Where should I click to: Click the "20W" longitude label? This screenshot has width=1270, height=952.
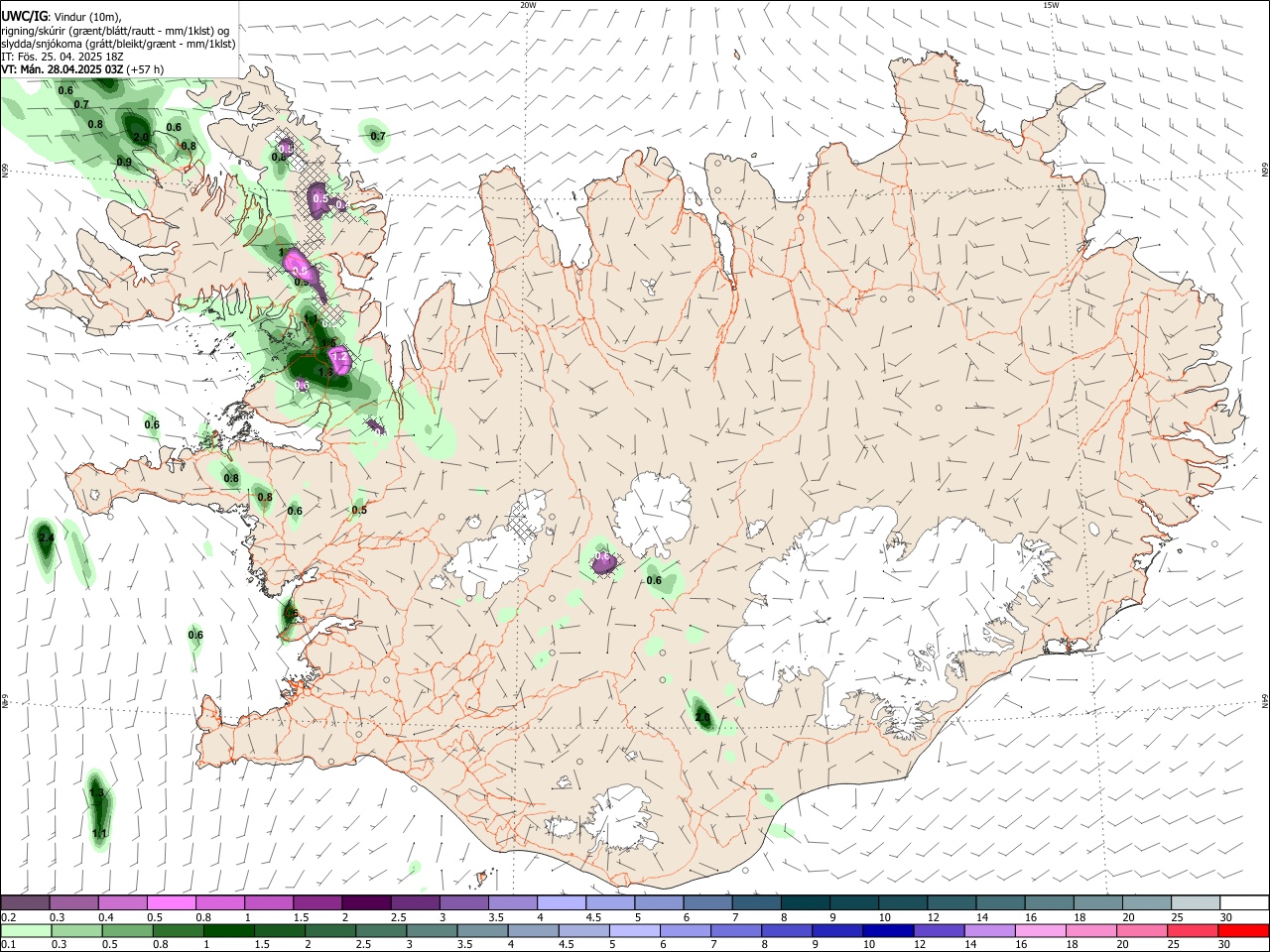tap(528, 5)
